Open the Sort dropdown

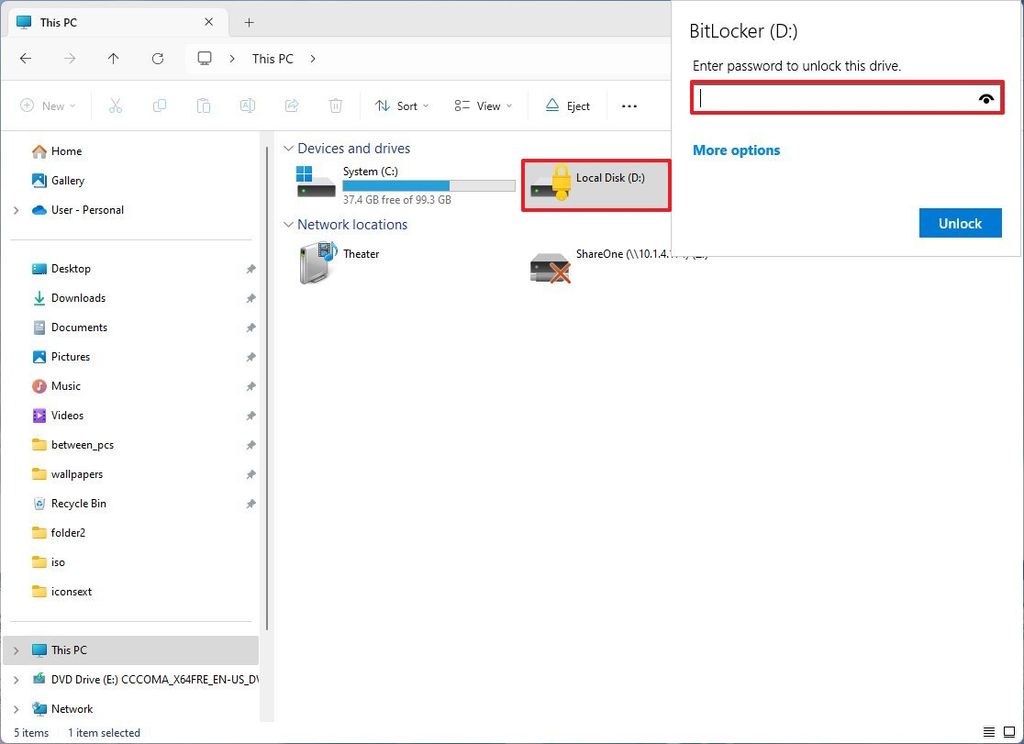(401, 105)
